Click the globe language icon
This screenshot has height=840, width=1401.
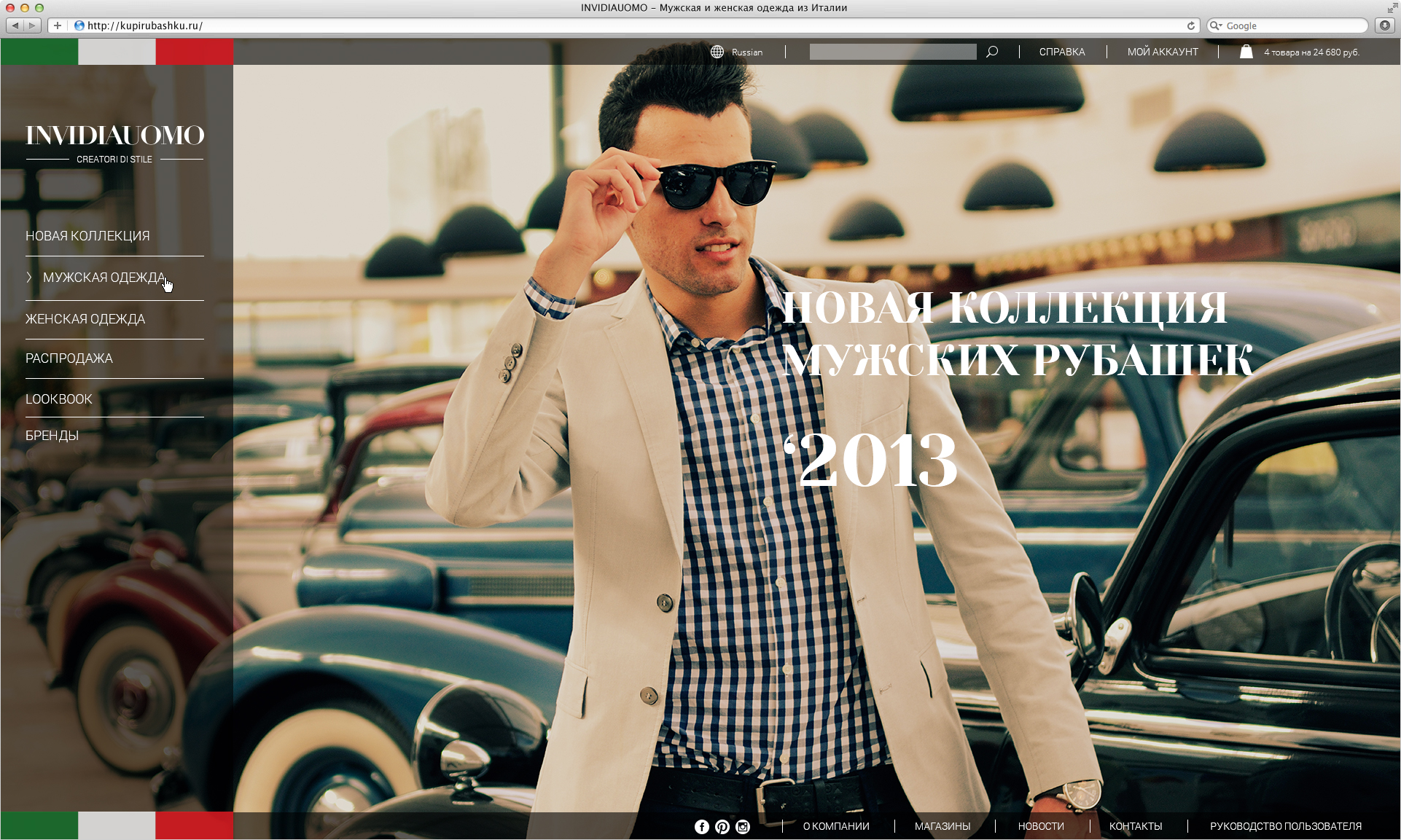[x=717, y=52]
